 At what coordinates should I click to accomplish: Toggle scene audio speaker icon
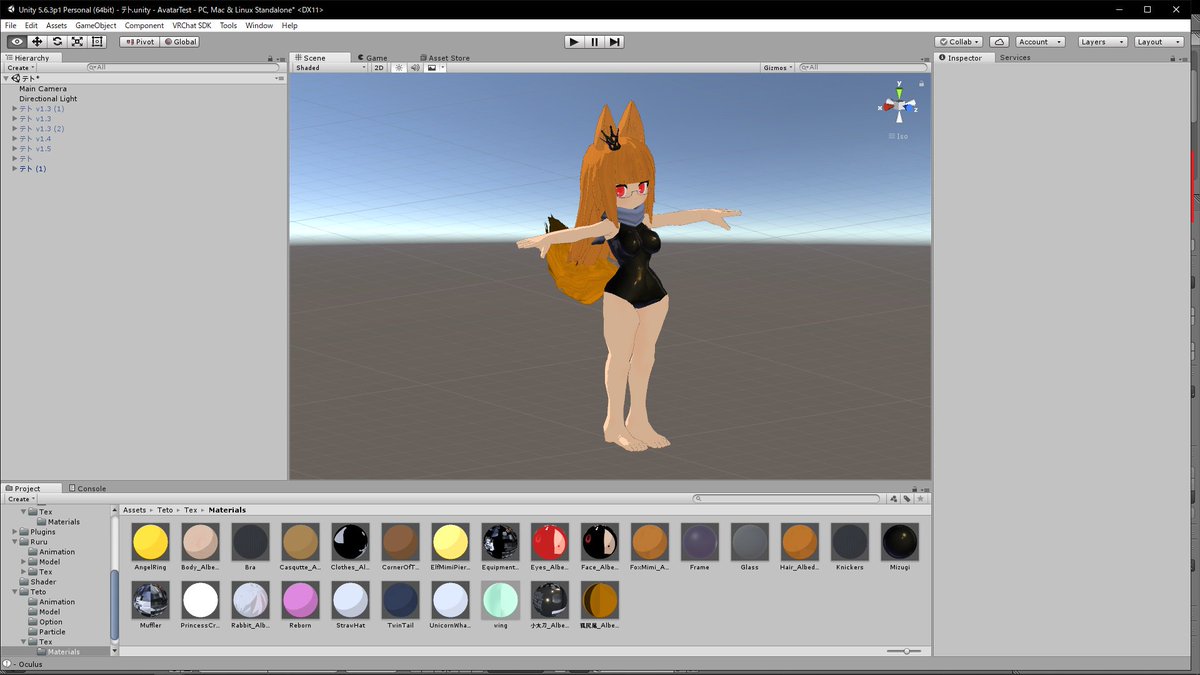click(x=414, y=68)
